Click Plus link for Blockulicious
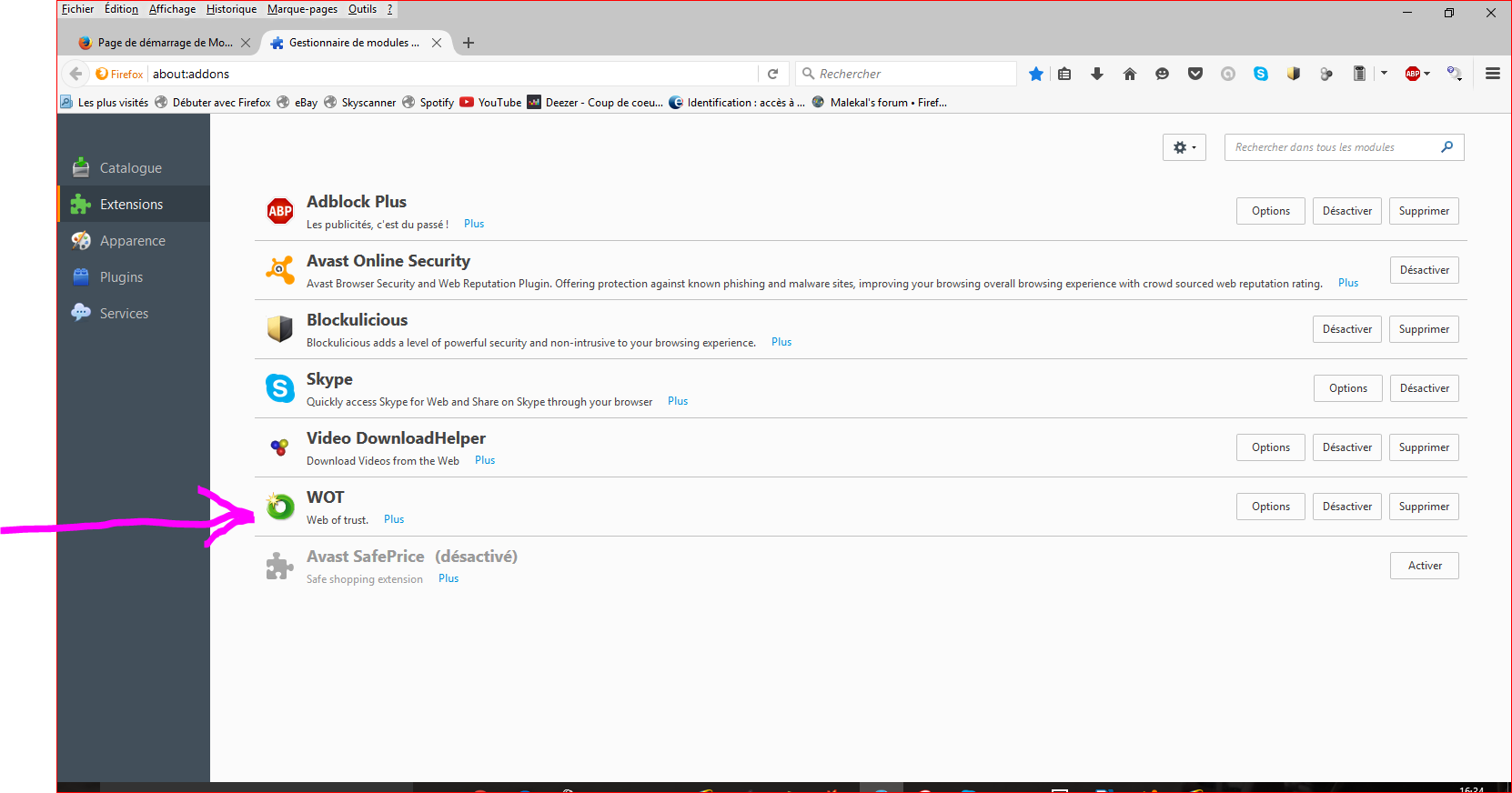Viewport: 1512px width, 793px height. pos(781,342)
